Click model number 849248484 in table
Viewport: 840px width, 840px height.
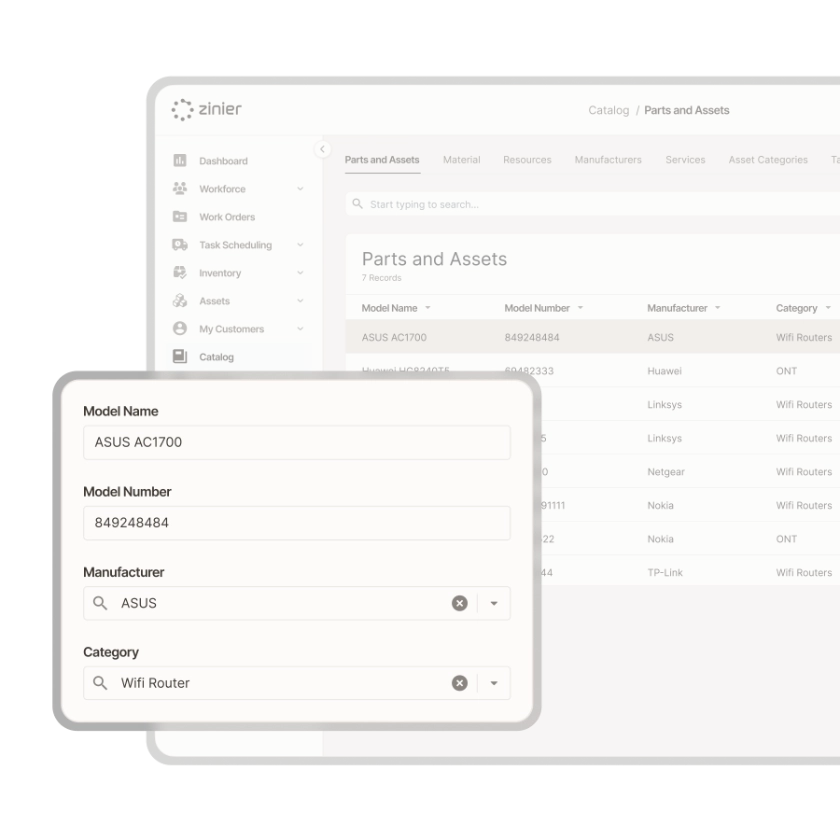tap(532, 338)
